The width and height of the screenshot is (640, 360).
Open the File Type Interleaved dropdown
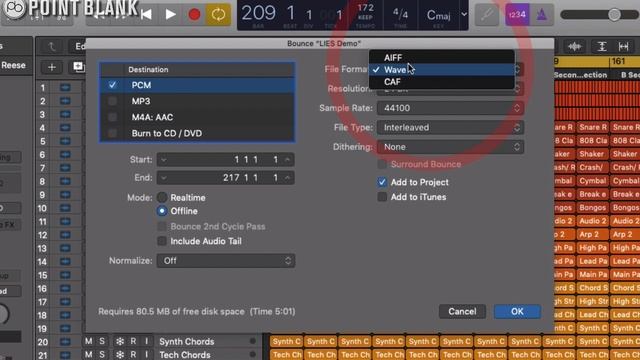point(450,127)
